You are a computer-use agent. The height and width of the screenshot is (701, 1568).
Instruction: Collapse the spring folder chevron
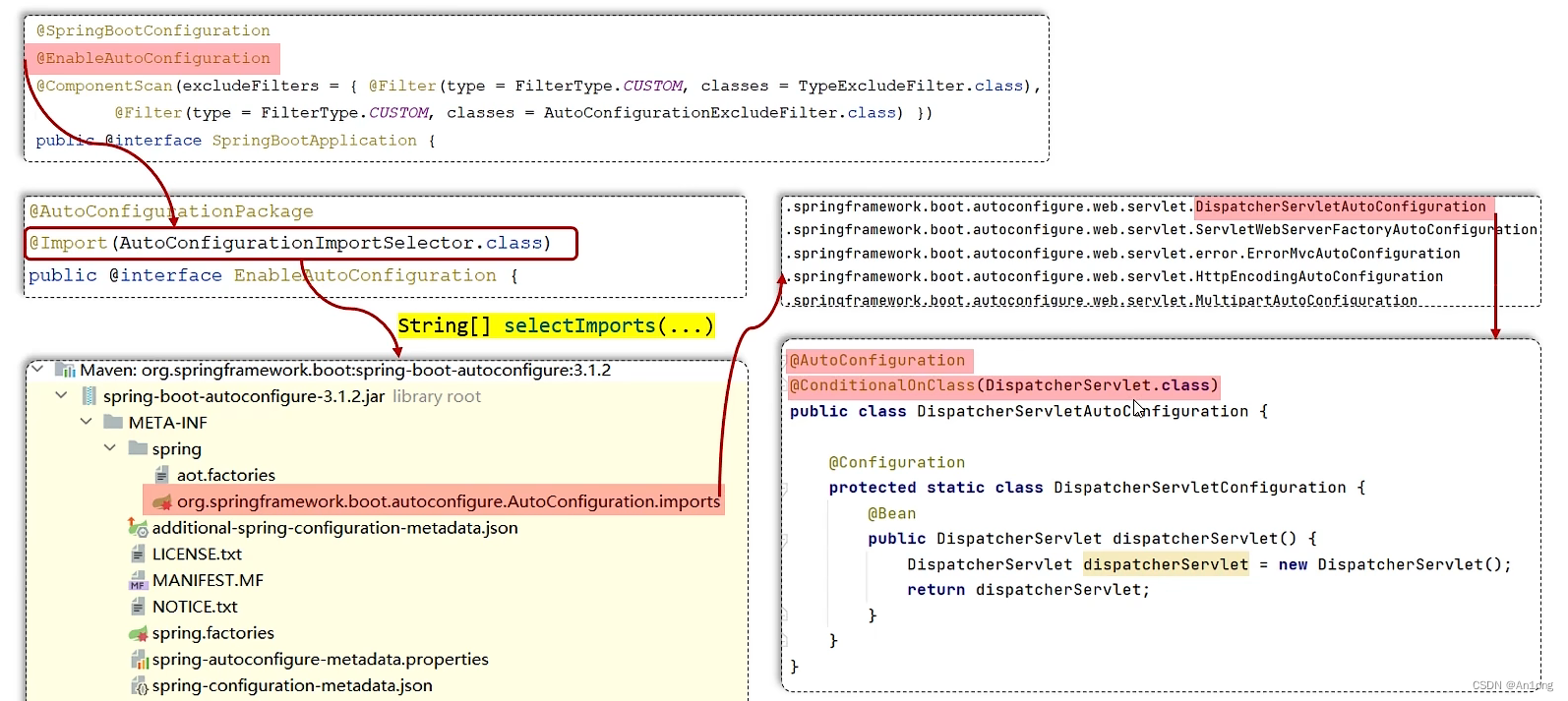(x=110, y=448)
